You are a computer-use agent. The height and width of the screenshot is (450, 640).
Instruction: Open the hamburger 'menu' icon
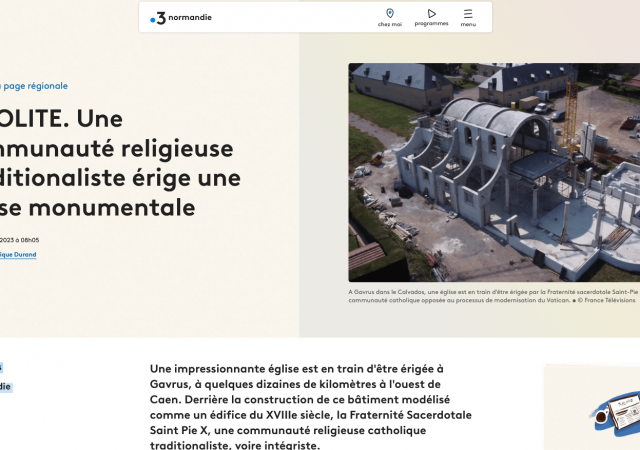[x=468, y=15]
